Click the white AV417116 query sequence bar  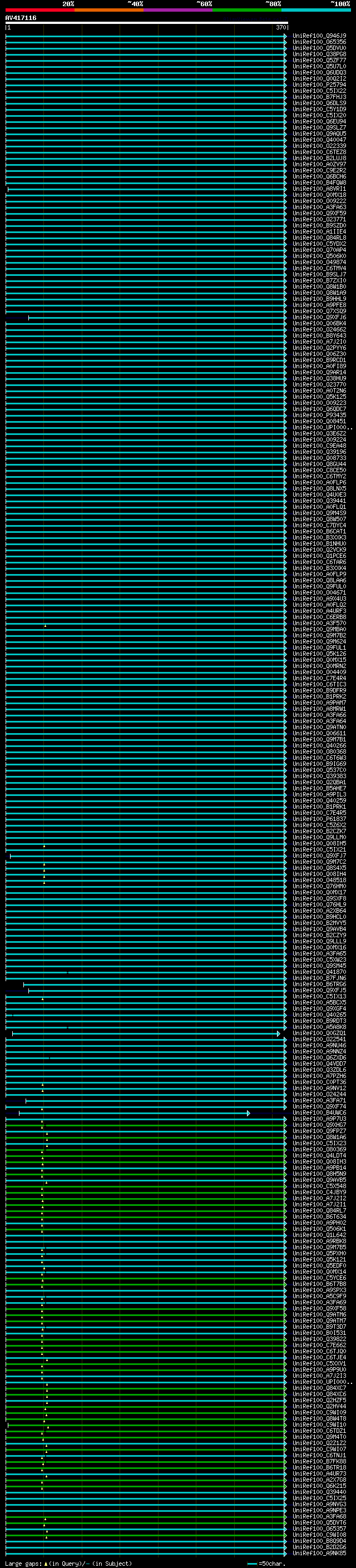pyautogui.click(x=147, y=22)
